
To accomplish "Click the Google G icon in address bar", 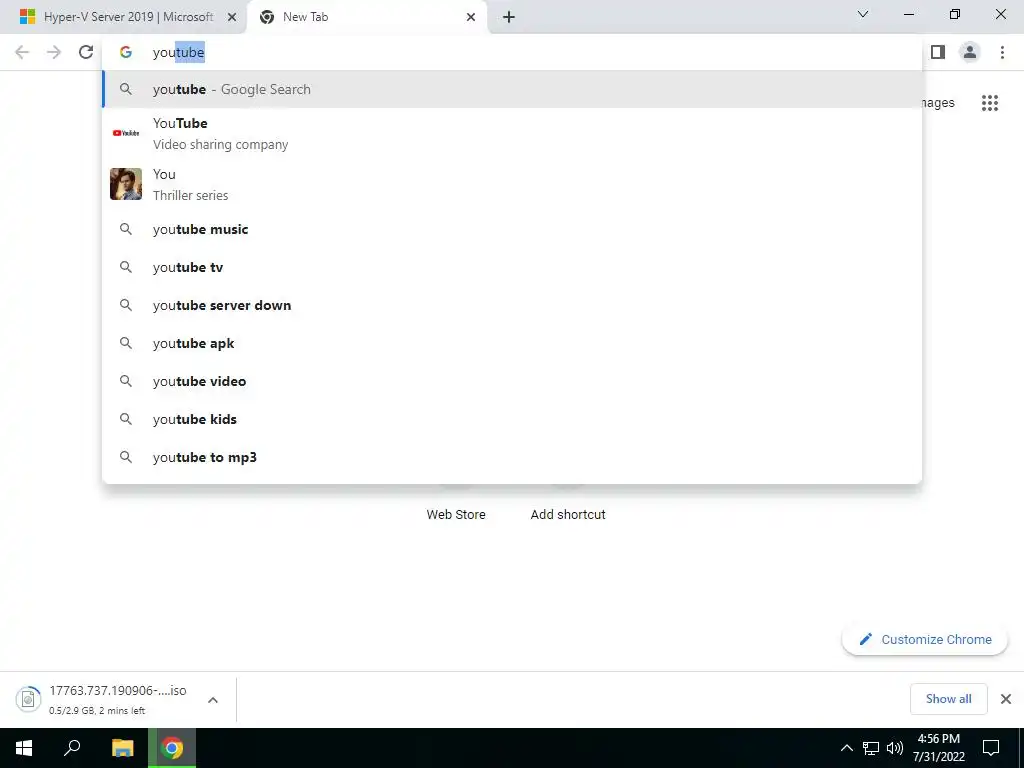I will tap(126, 52).
